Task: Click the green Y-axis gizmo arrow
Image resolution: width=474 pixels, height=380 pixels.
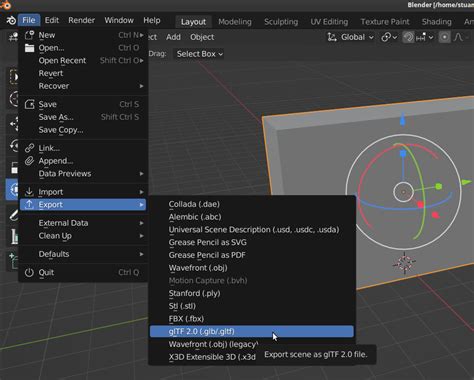Action: pos(466,182)
